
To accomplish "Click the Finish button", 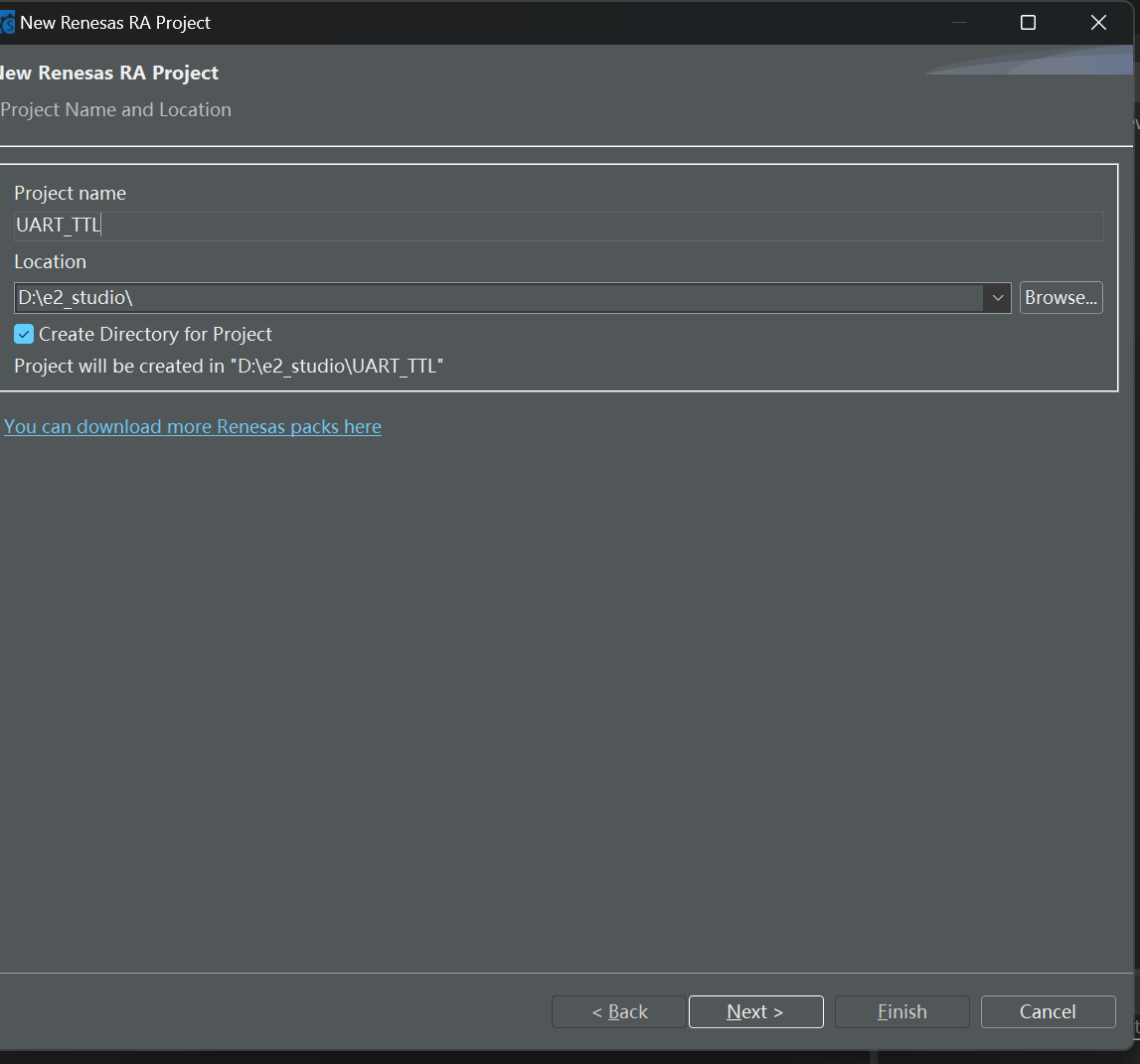I will click(901, 1011).
